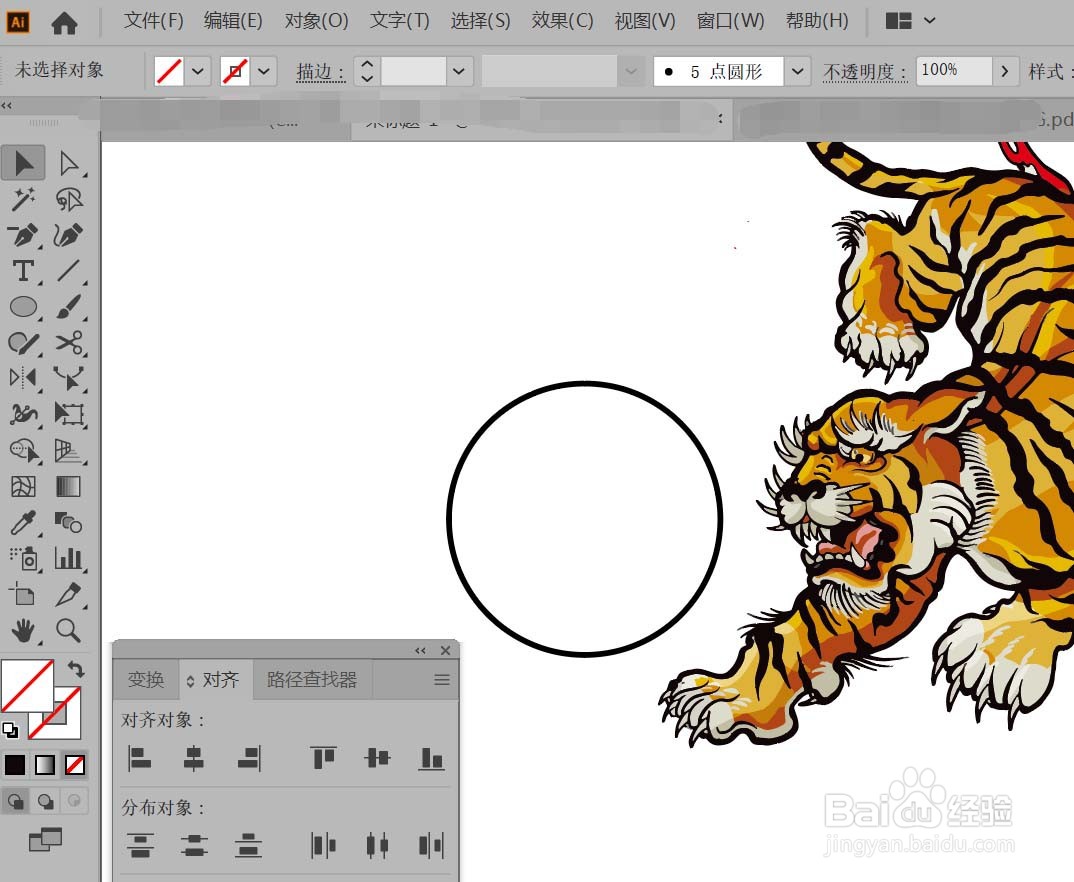The height and width of the screenshot is (882, 1074).
Task: Activate the Artboard tool
Action: (x=23, y=594)
